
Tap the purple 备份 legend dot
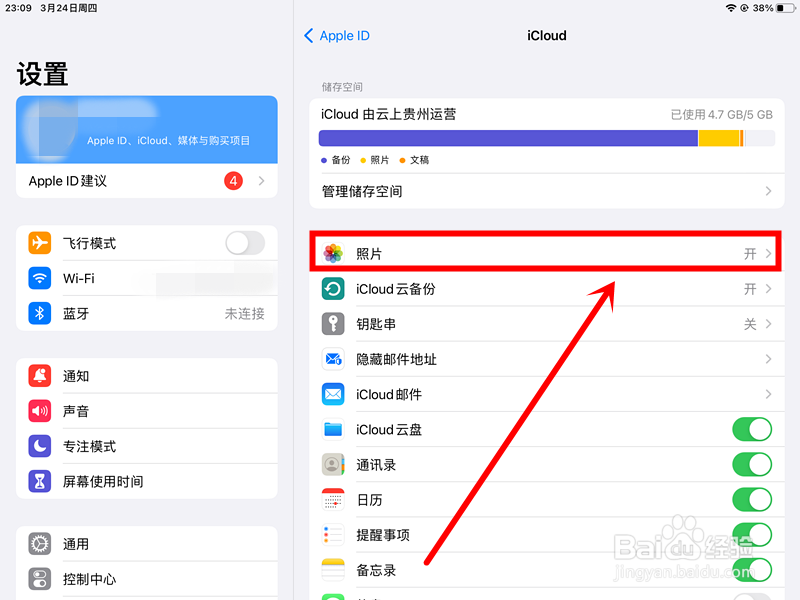pos(323,160)
